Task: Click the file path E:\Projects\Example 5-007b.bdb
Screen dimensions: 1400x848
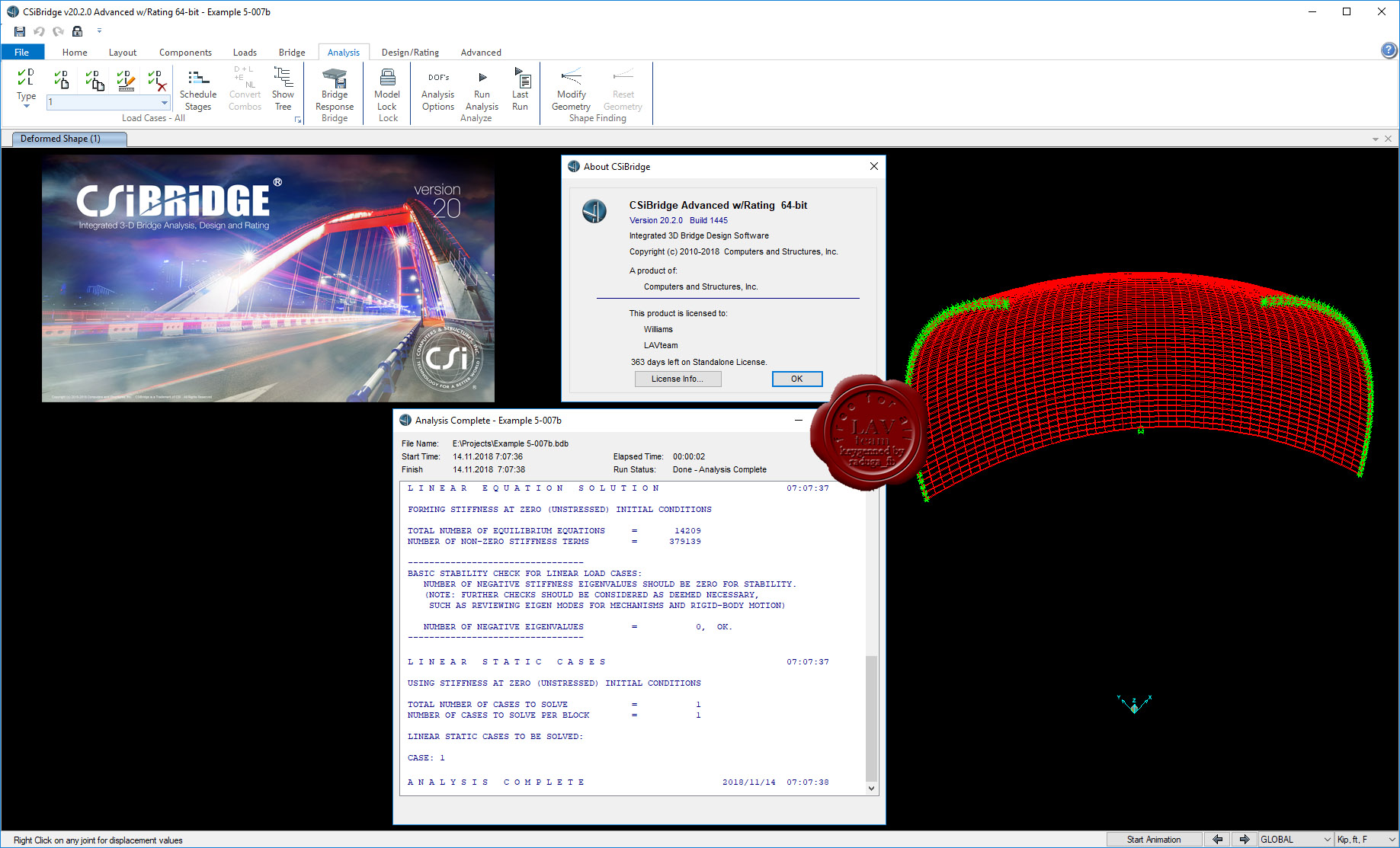Action: pos(511,443)
